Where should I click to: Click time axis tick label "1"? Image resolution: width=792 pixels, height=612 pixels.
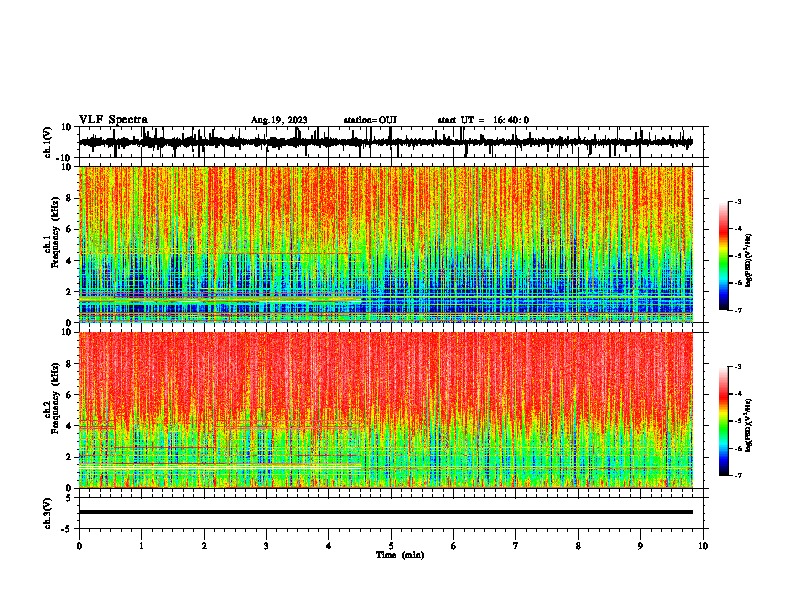(x=141, y=546)
